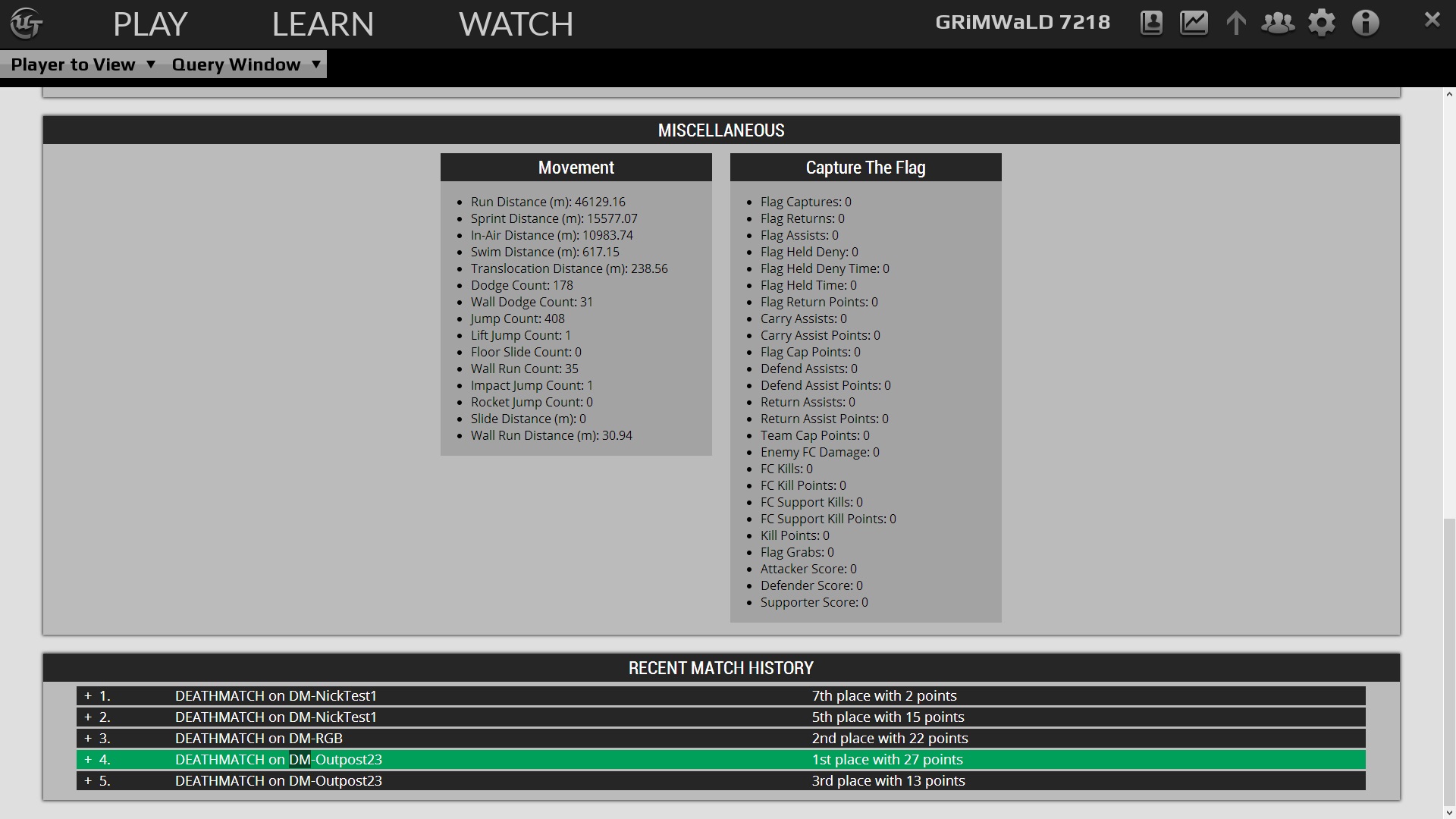
Task: Open the friends group icon
Action: (1278, 23)
